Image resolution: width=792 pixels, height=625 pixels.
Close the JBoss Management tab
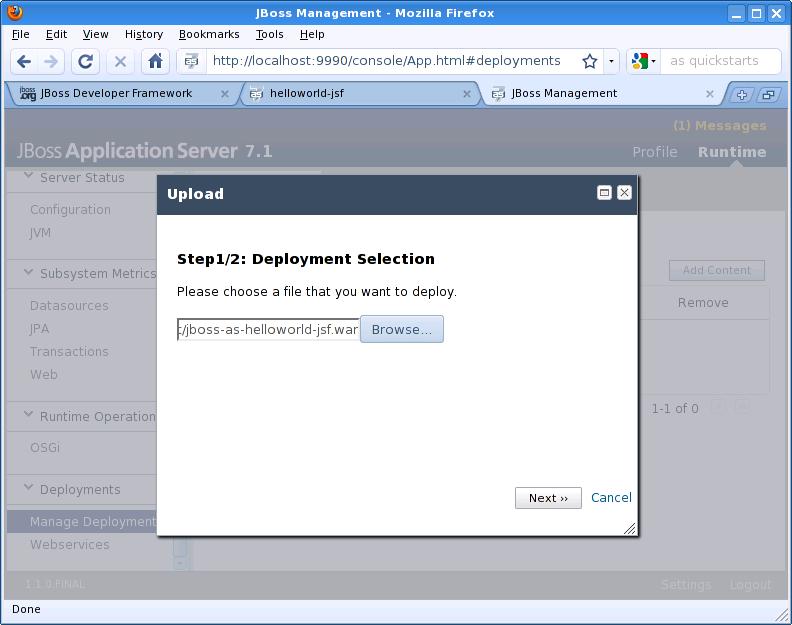(x=710, y=94)
